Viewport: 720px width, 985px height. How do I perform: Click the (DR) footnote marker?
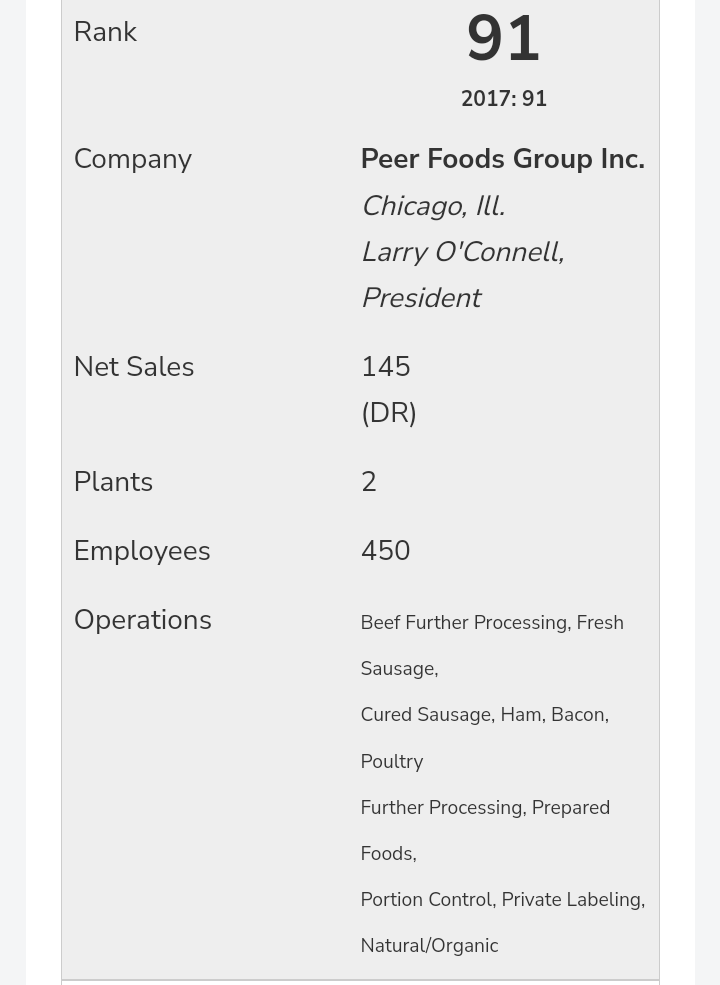click(x=388, y=413)
